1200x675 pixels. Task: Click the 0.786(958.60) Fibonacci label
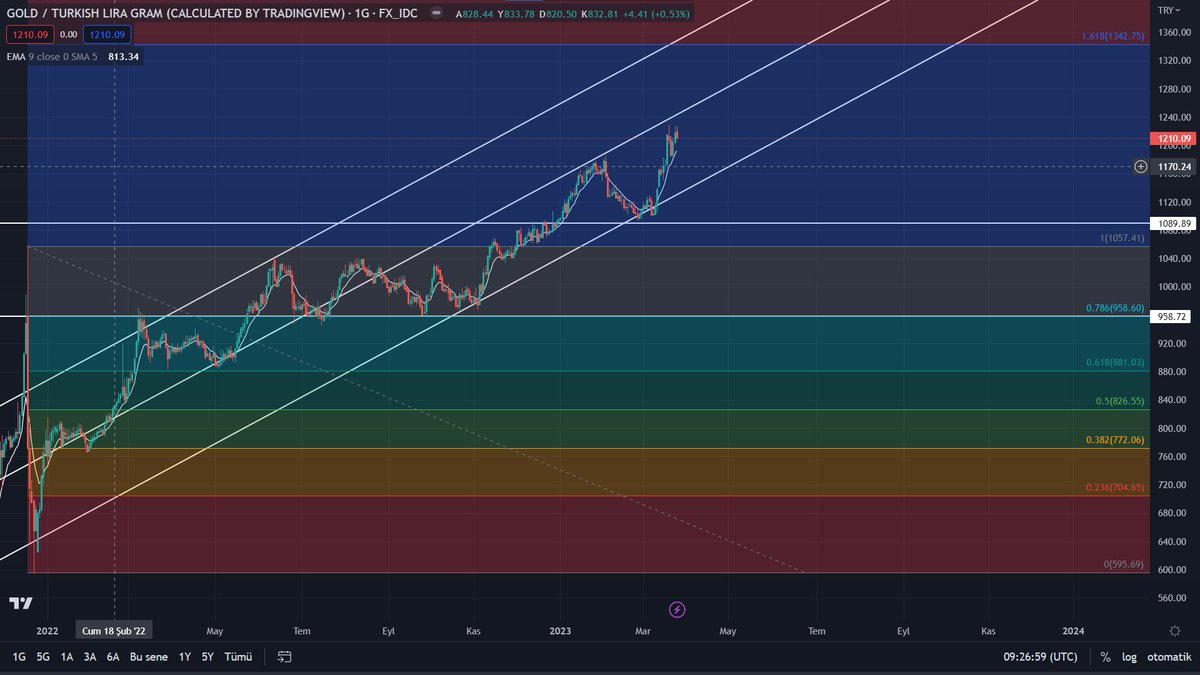tap(1117, 308)
